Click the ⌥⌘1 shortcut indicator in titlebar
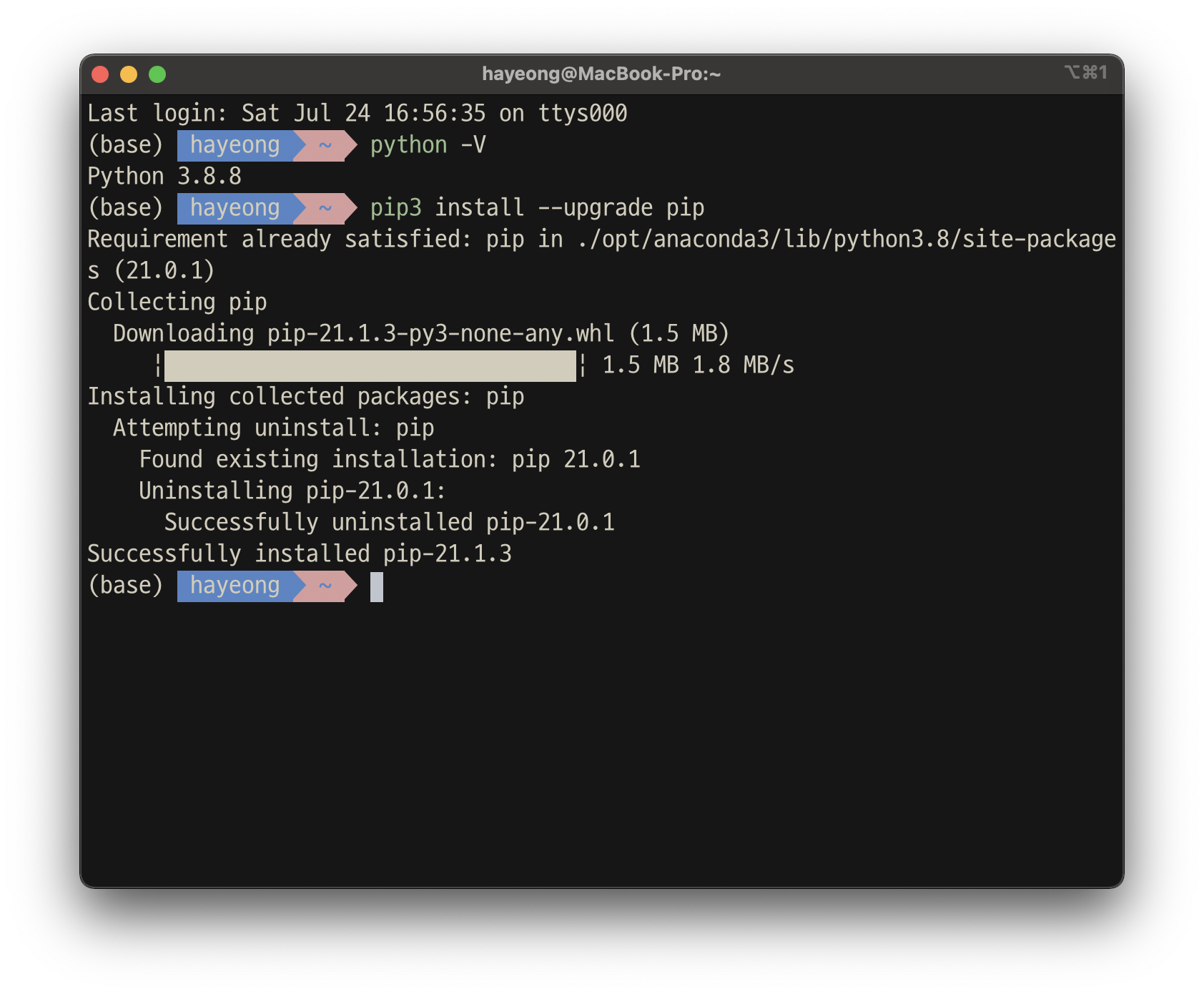This screenshot has height=994, width=1204. (x=1086, y=72)
